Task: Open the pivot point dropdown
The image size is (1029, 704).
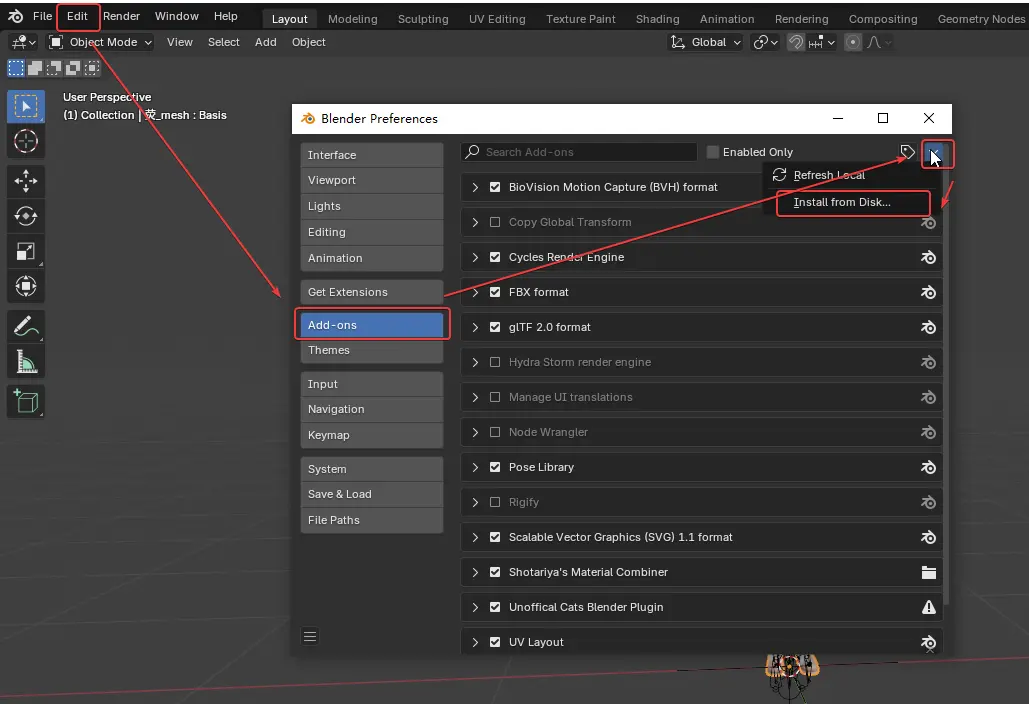Action: click(x=765, y=43)
